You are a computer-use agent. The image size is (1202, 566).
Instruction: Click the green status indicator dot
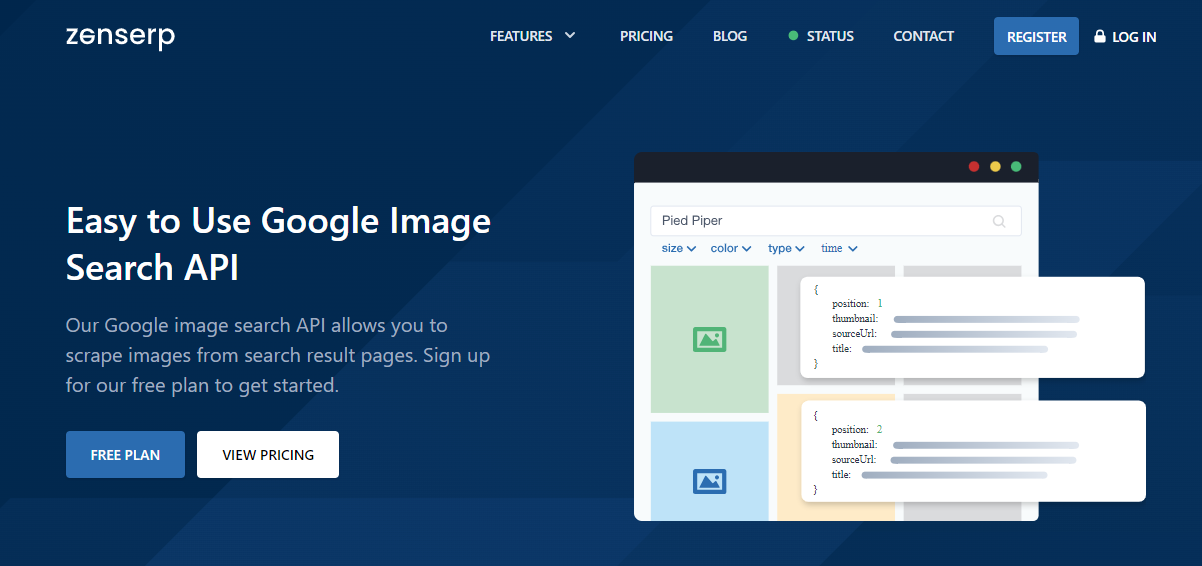[793, 36]
